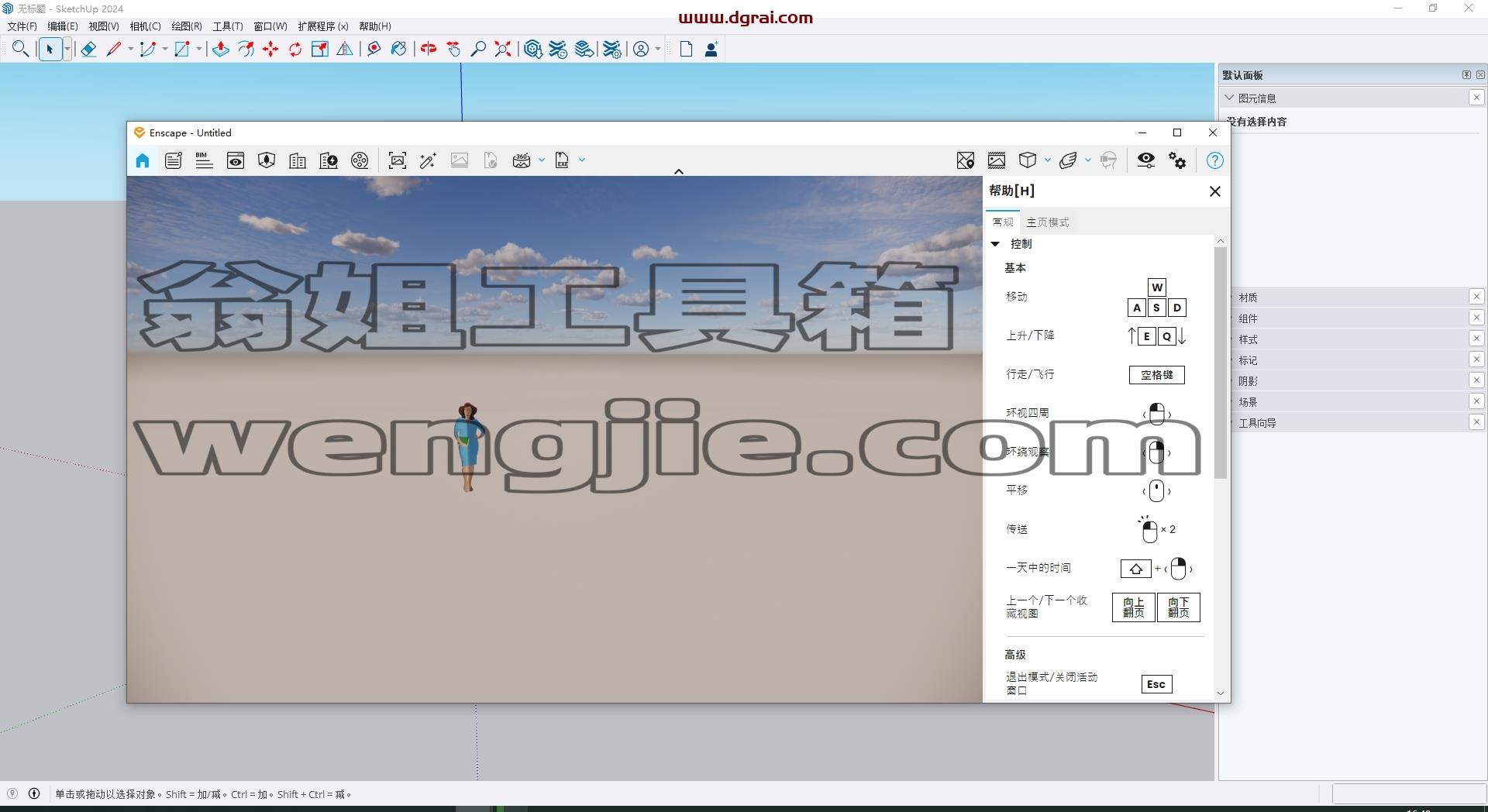This screenshot has height=812, width=1488.
Task: Open dropdown next to Enscape render style icon
Action: (x=1088, y=160)
